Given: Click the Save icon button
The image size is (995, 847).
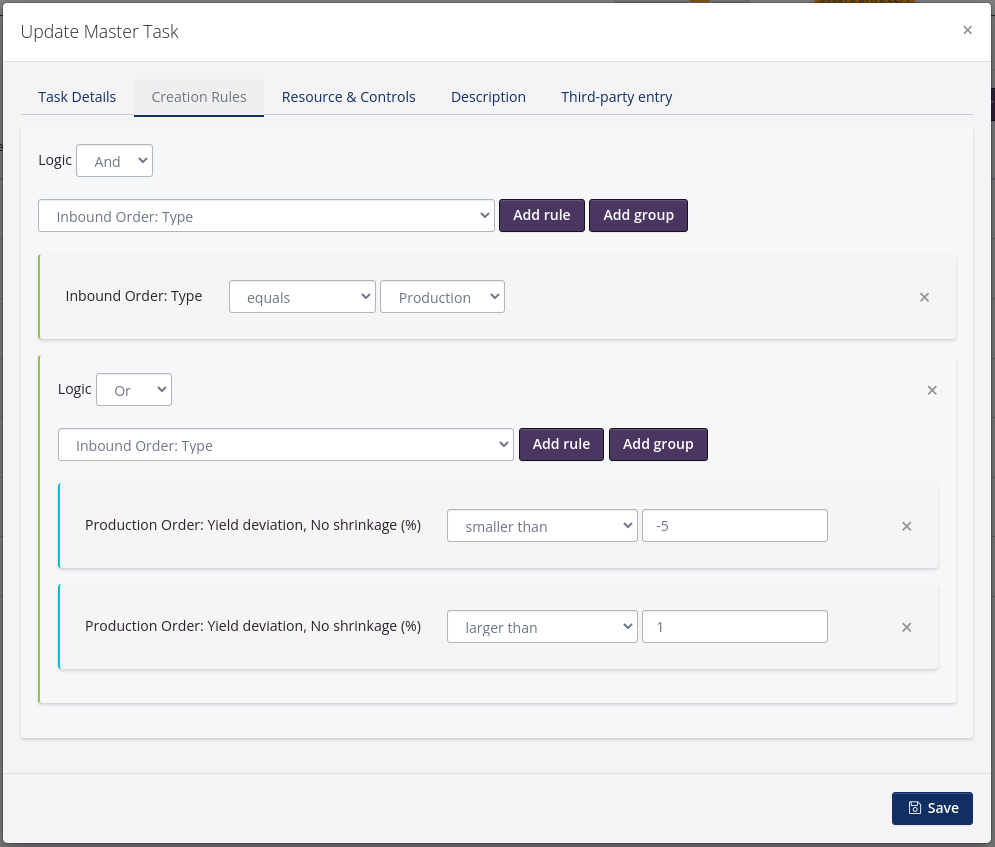Looking at the screenshot, I should 916,808.
